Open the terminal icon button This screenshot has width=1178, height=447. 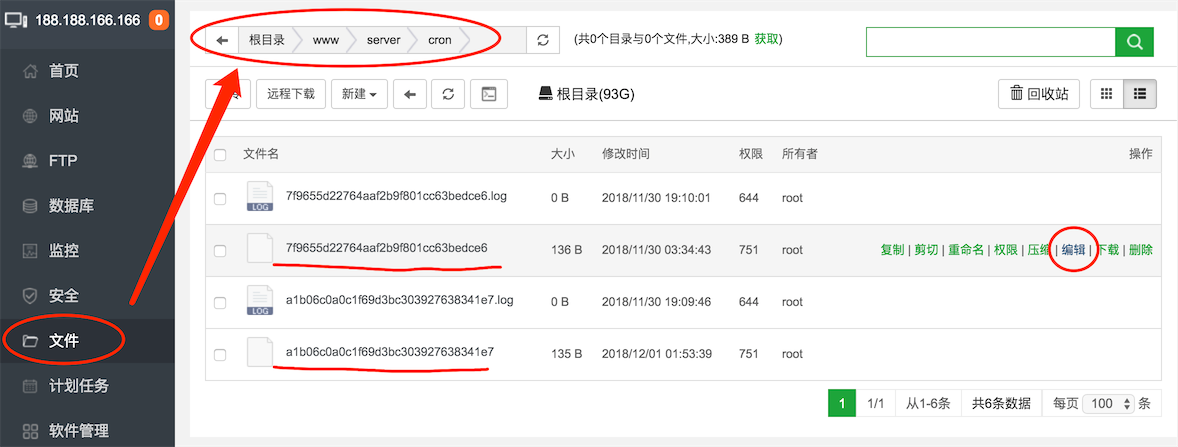coord(489,94)
